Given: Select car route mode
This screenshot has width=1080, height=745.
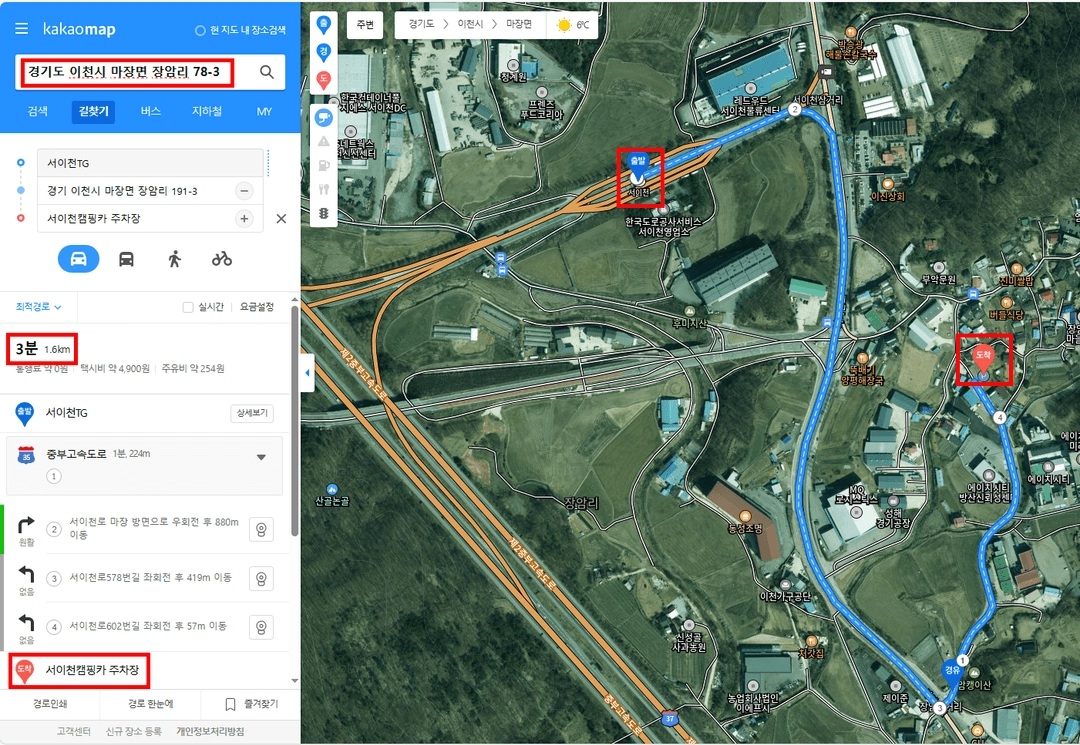Looking at the screenshot, I should [x=79, y=259].
